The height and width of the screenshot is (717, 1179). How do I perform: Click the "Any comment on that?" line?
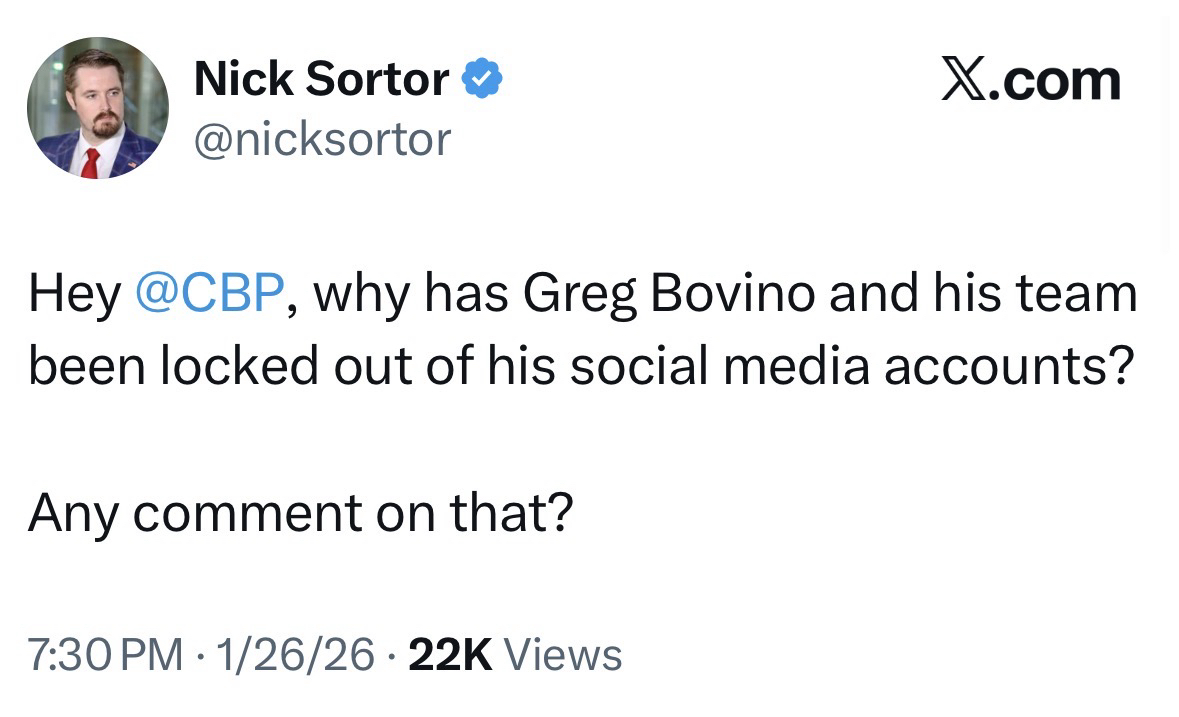[300, 513]
